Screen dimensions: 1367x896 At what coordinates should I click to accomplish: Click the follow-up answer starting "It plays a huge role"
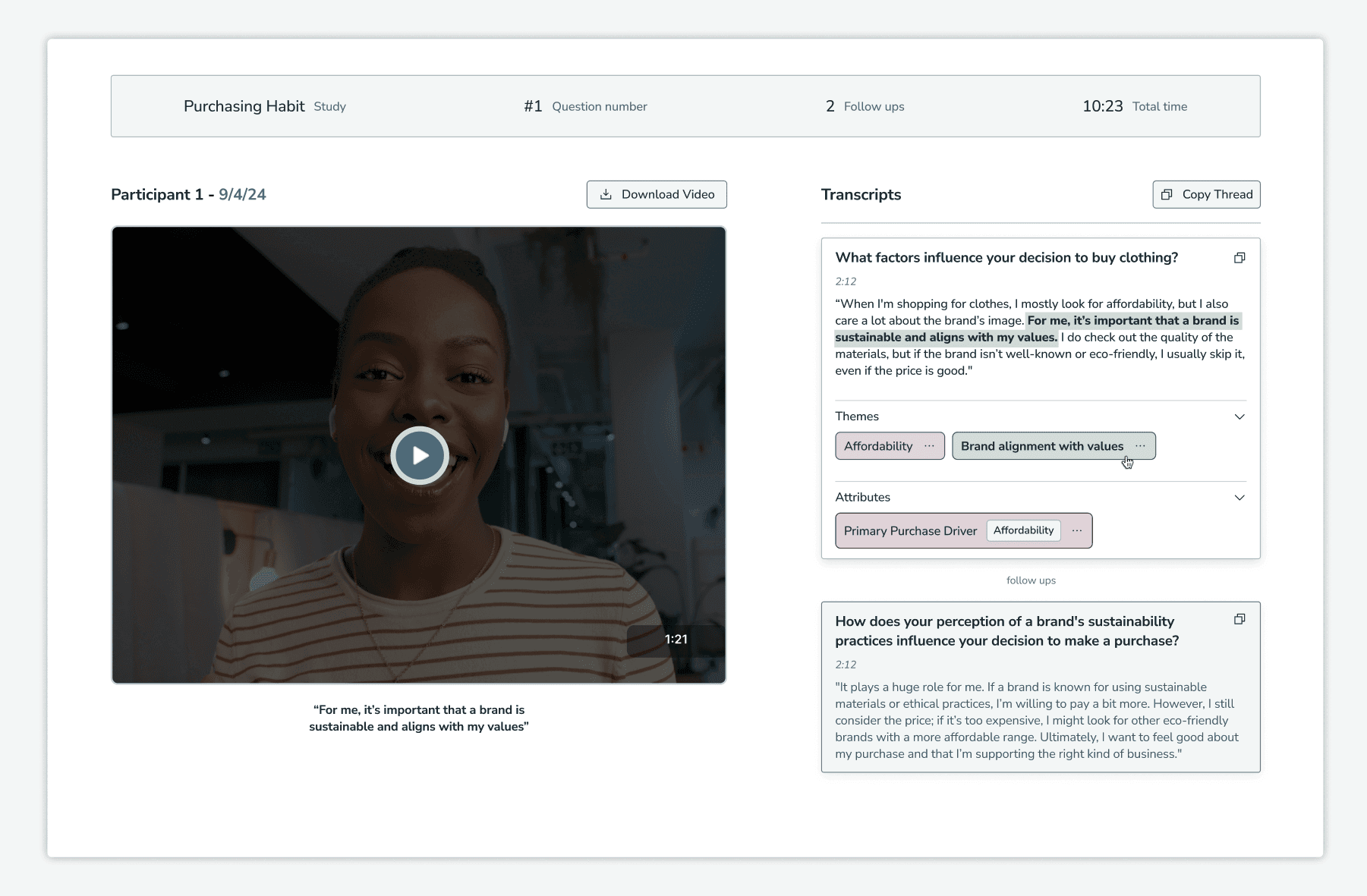[x=1037, y=720]
